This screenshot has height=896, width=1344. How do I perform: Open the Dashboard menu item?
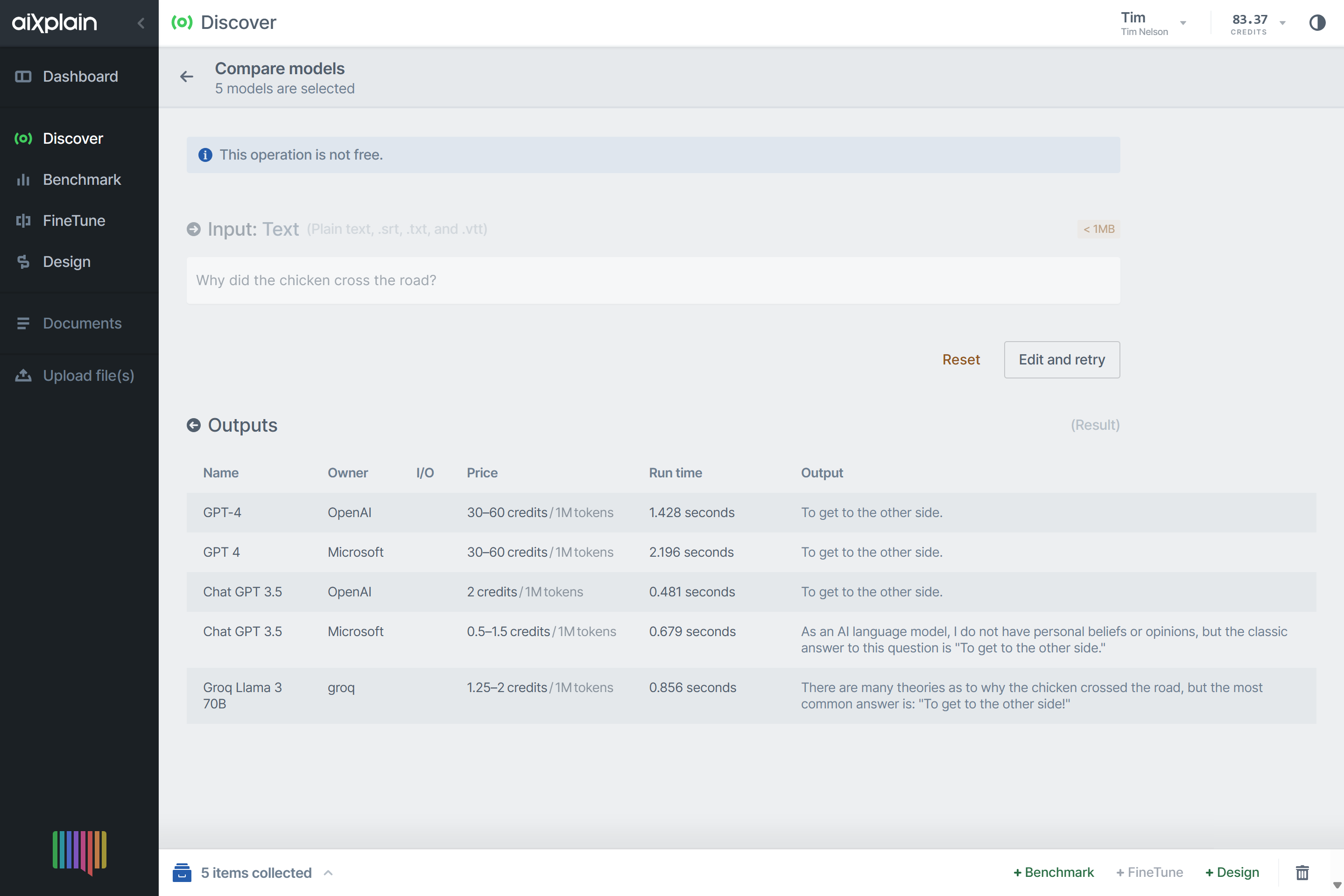(x=80, y=77)
